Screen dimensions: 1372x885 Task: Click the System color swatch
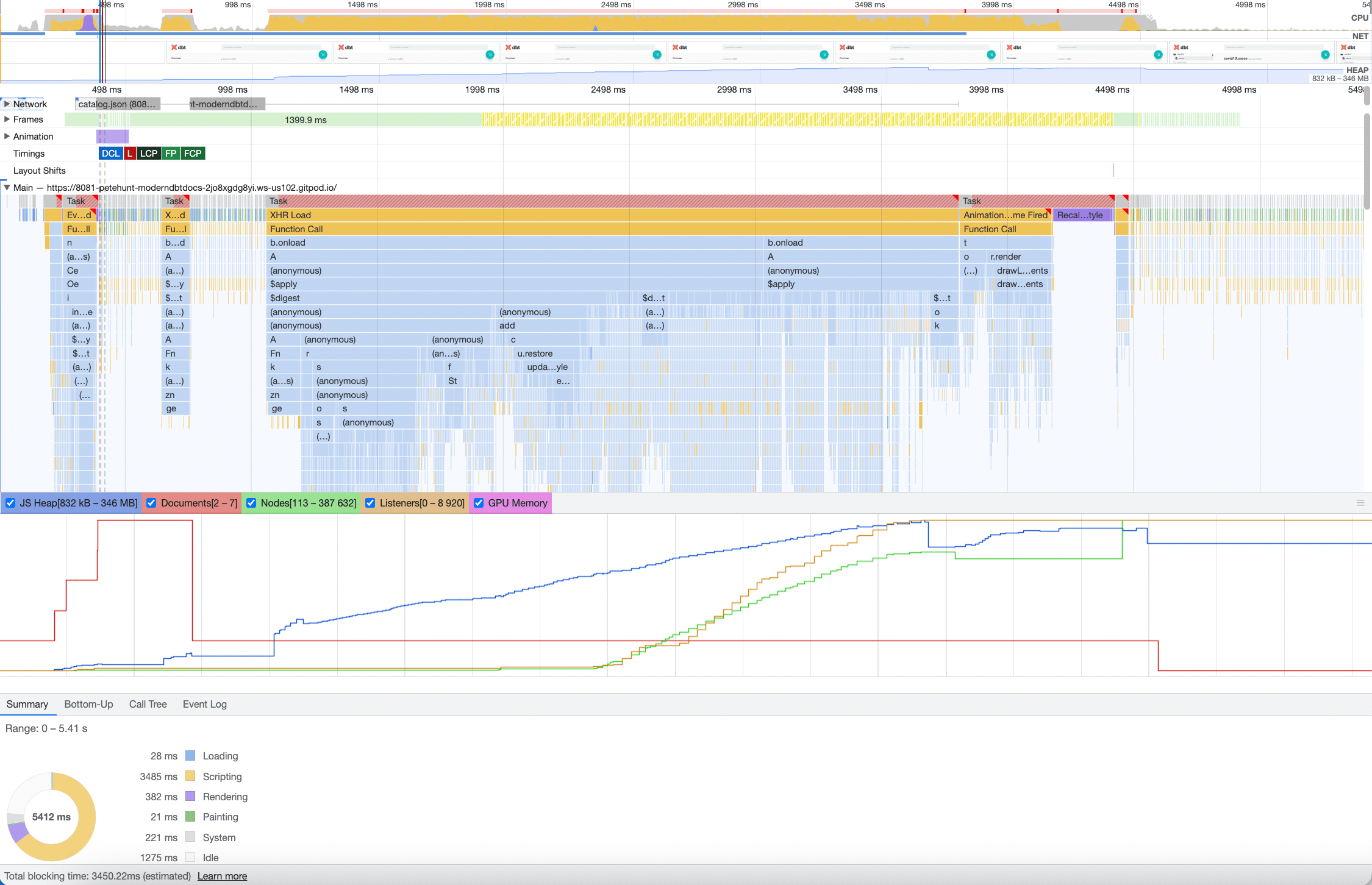[190, 837]
